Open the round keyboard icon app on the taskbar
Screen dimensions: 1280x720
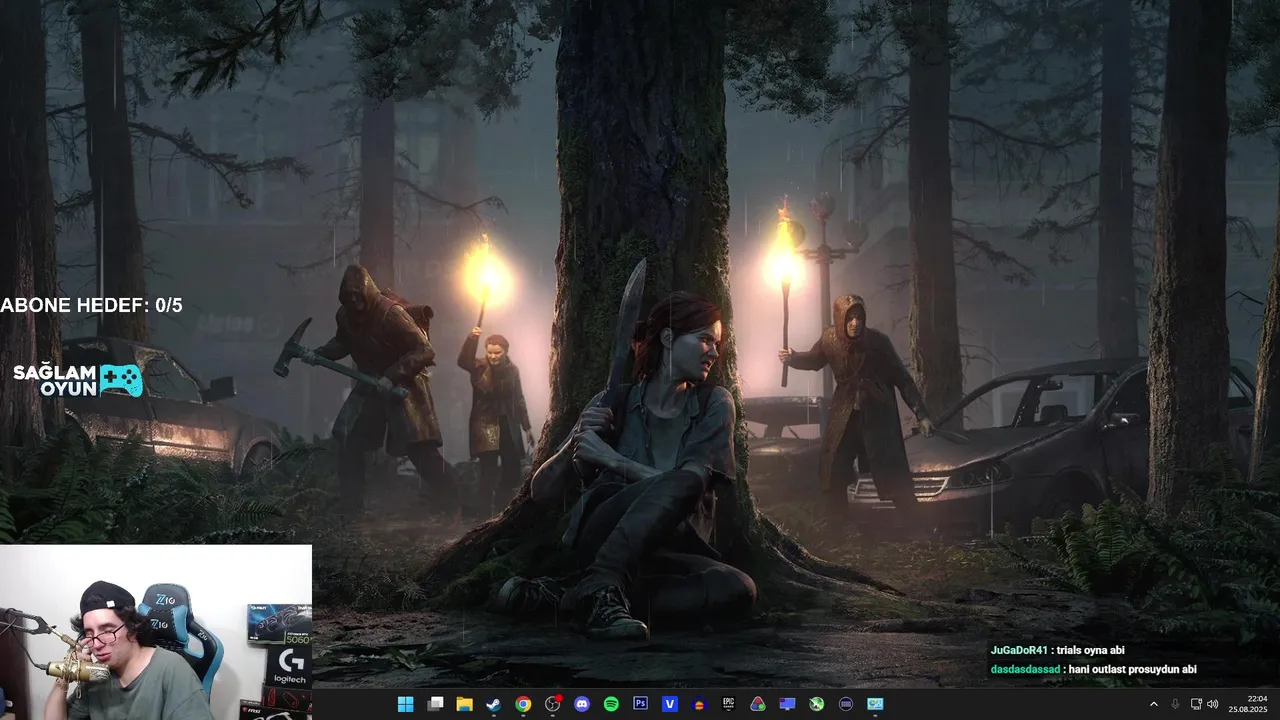(846, 704)
